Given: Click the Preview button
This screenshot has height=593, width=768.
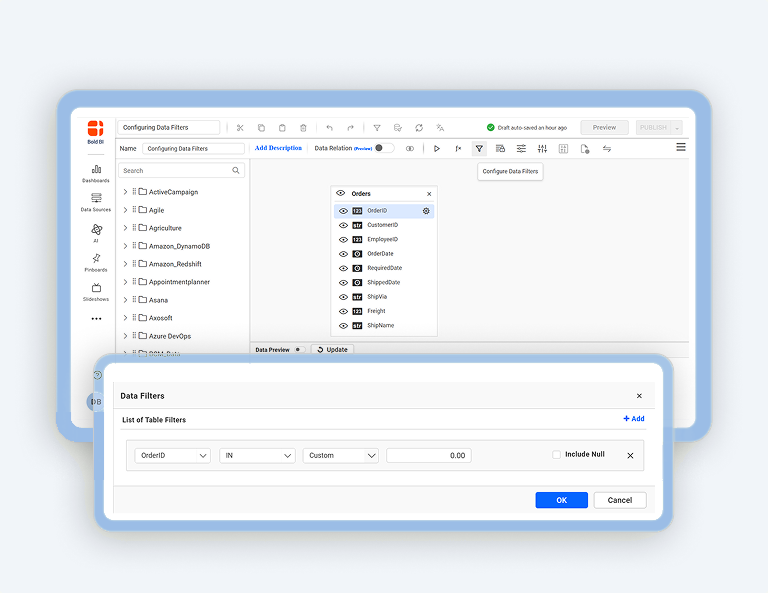Looking at the screenshot, I should tap(604, 127).
